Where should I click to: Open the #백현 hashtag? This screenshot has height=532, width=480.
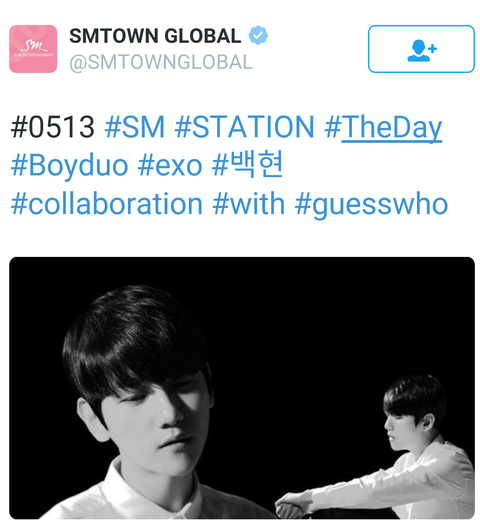(x=247, y=165)
